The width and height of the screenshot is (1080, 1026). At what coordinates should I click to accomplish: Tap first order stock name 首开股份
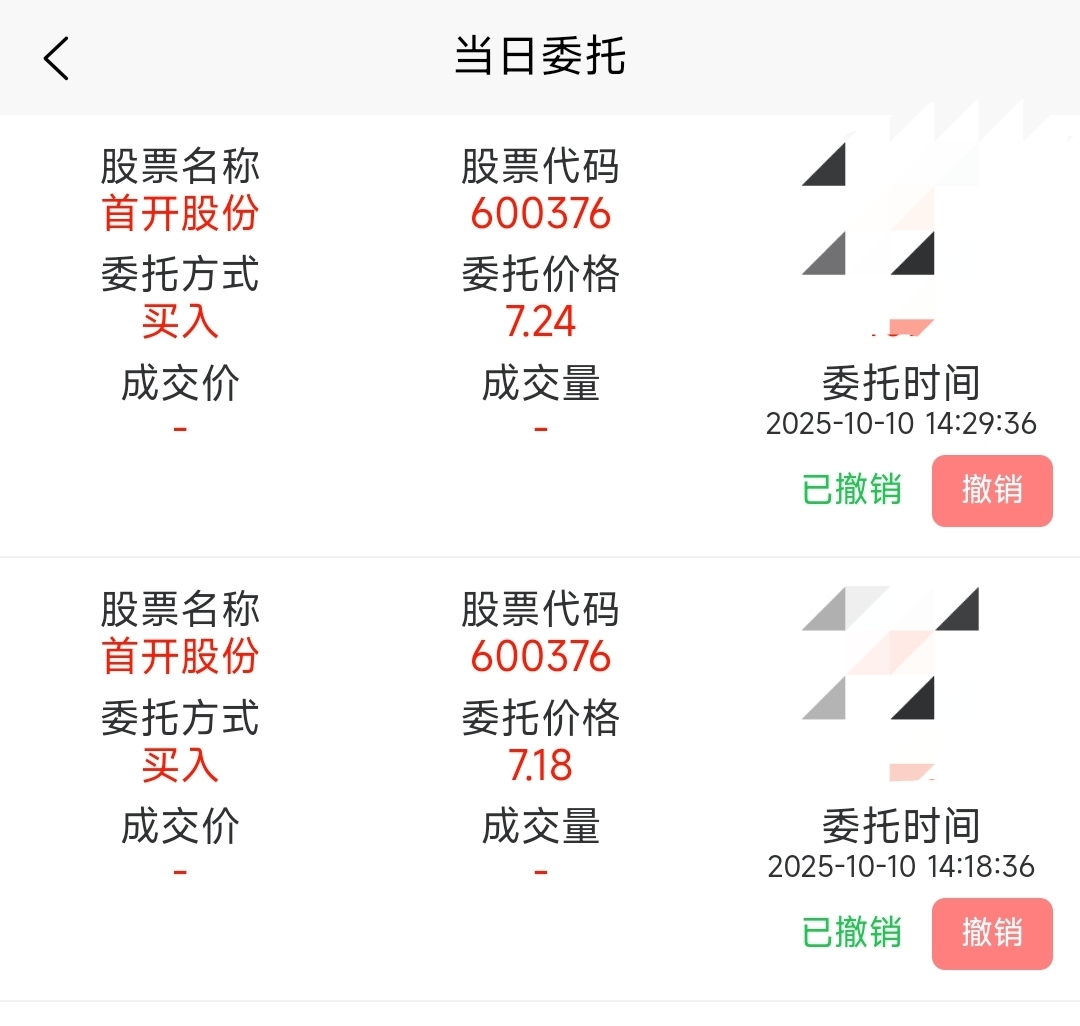point(180,213)
